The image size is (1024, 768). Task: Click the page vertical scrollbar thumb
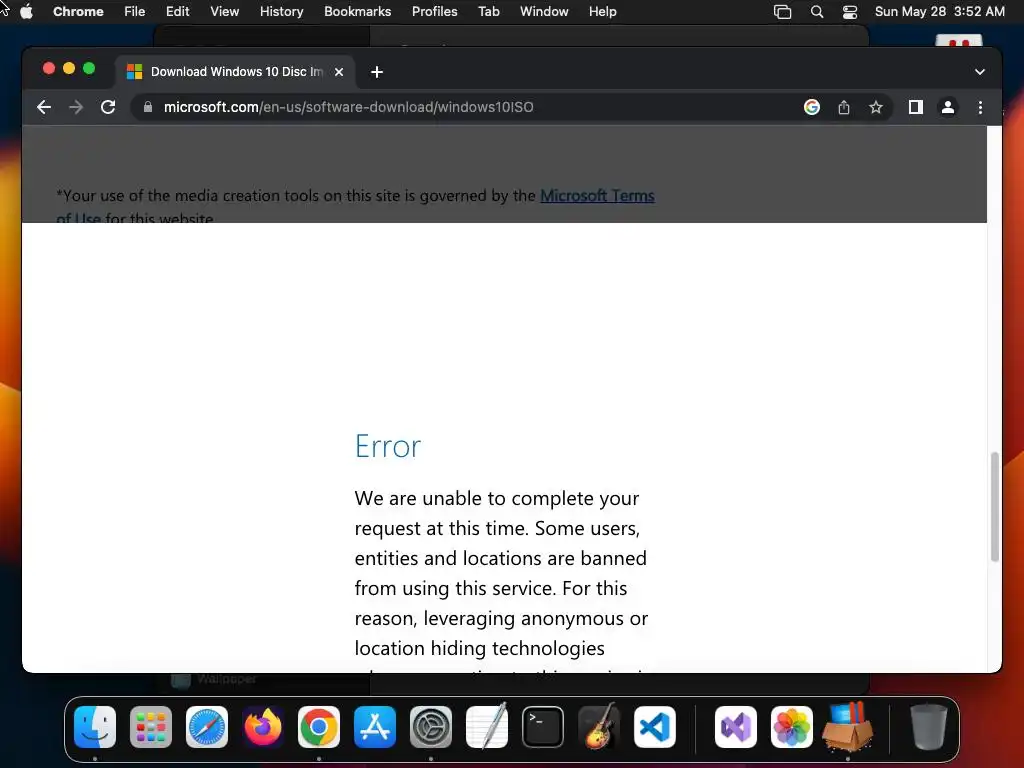995,506
